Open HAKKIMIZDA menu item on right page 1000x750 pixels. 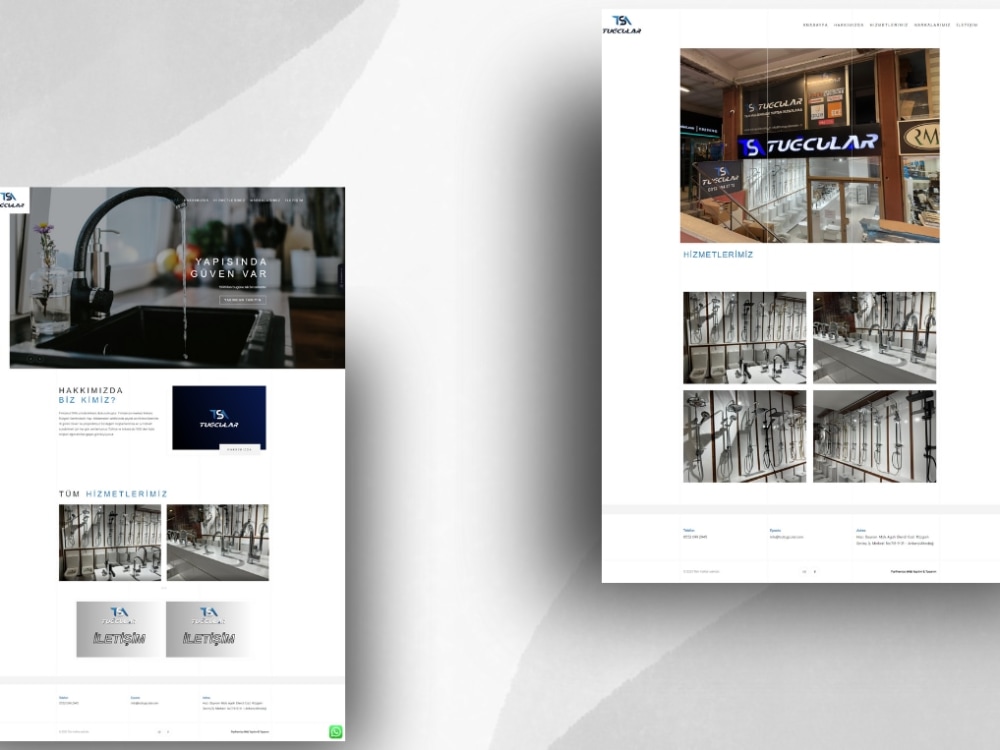tap(848, 25)
